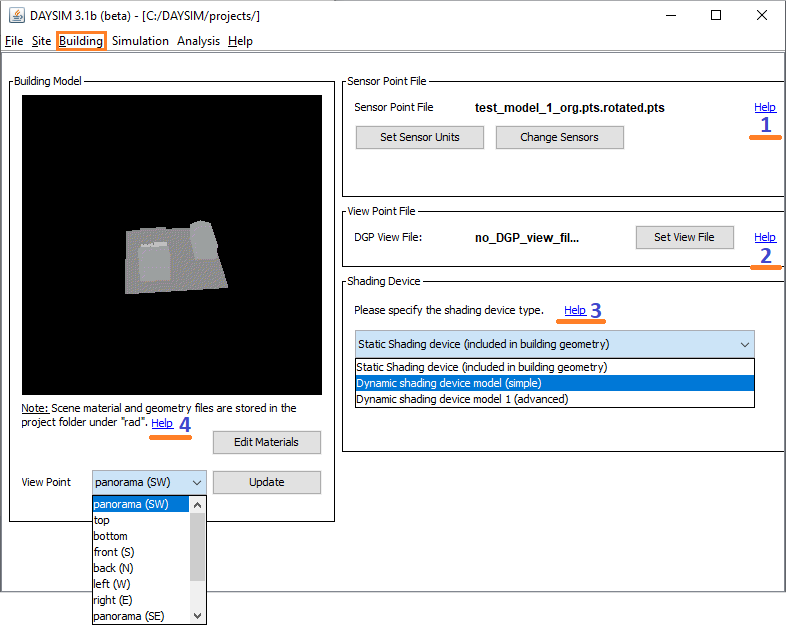786x636 pixels.
Task: Click the Change Sensors button
Action: click(559, 137)
